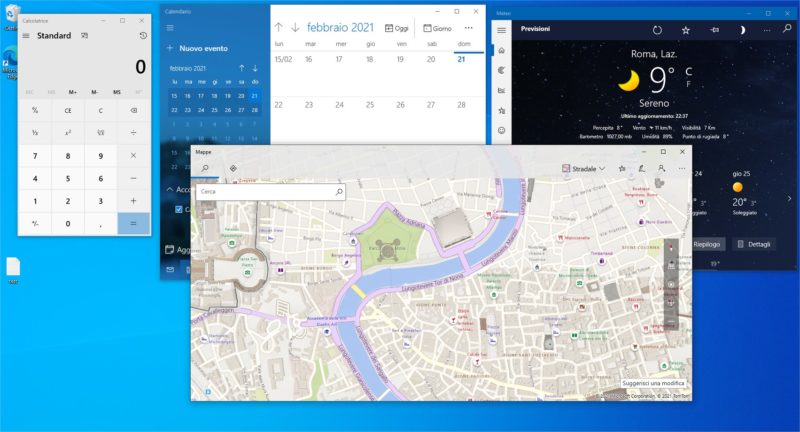800x432 pixels.
Task: Open favorite places in Weather sidebar
Action: pos(502,110)
